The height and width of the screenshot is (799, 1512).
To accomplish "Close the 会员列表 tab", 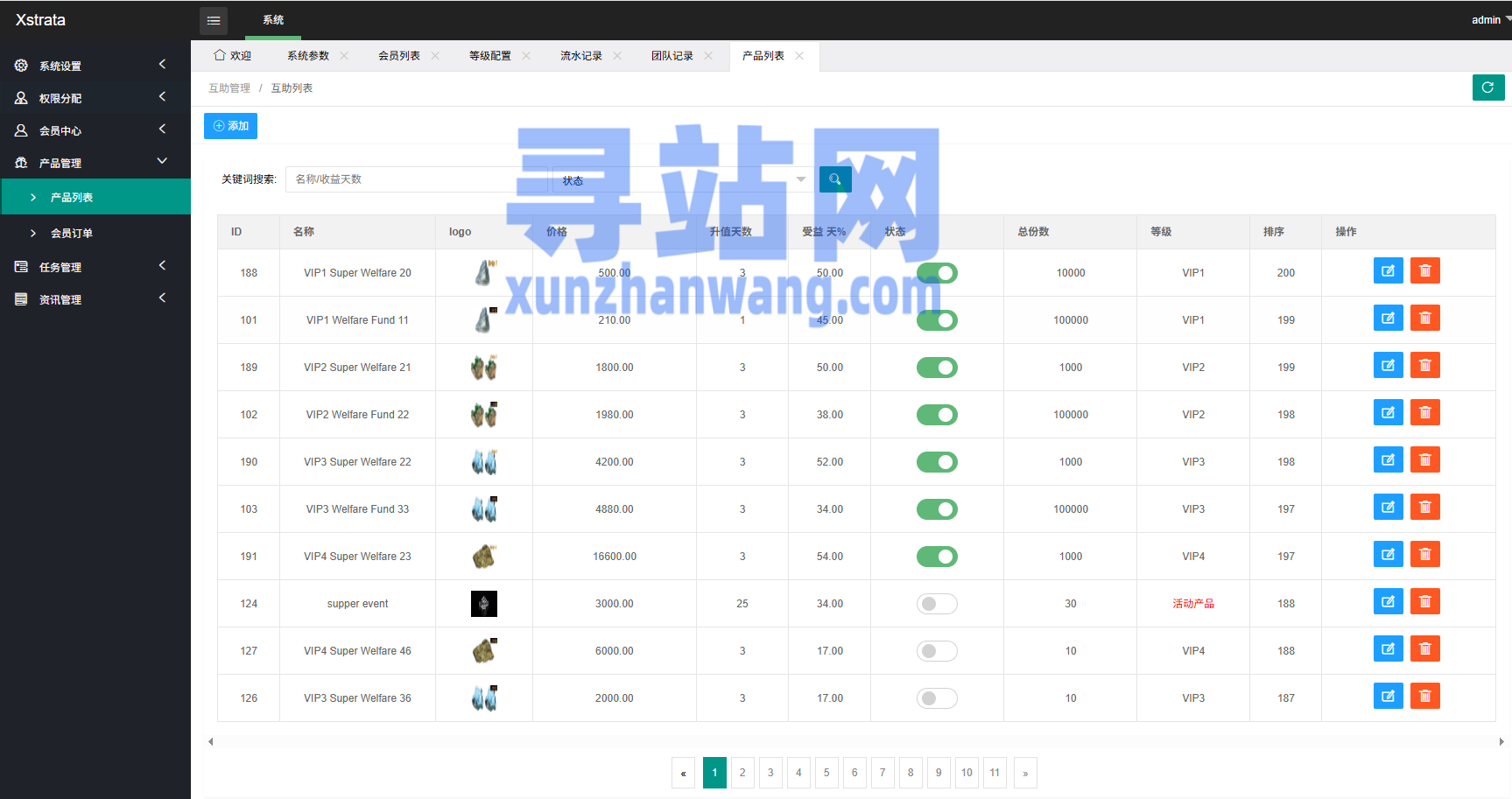I will [x=435, y=56].
